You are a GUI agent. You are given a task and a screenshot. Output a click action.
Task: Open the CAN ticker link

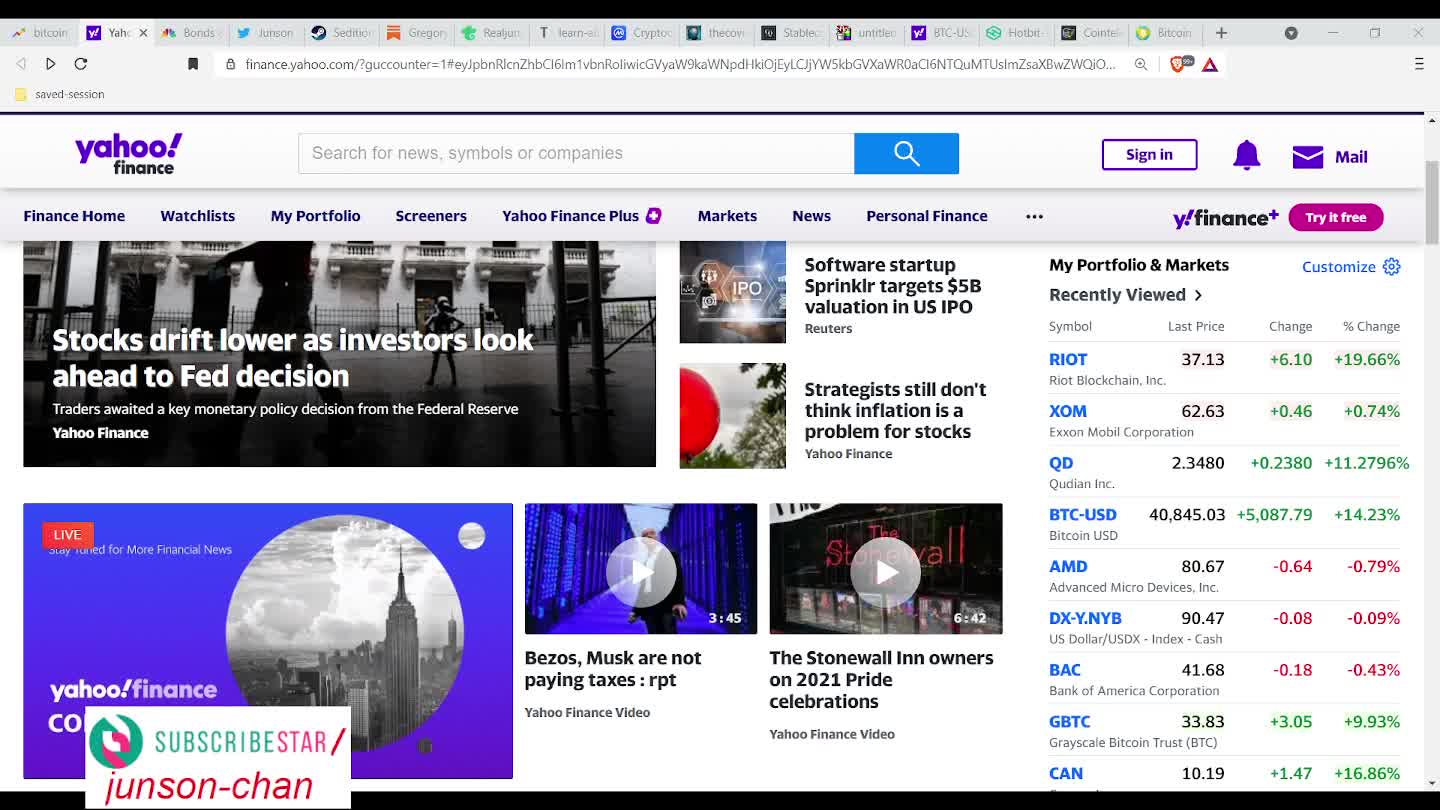coord(1066,773)
